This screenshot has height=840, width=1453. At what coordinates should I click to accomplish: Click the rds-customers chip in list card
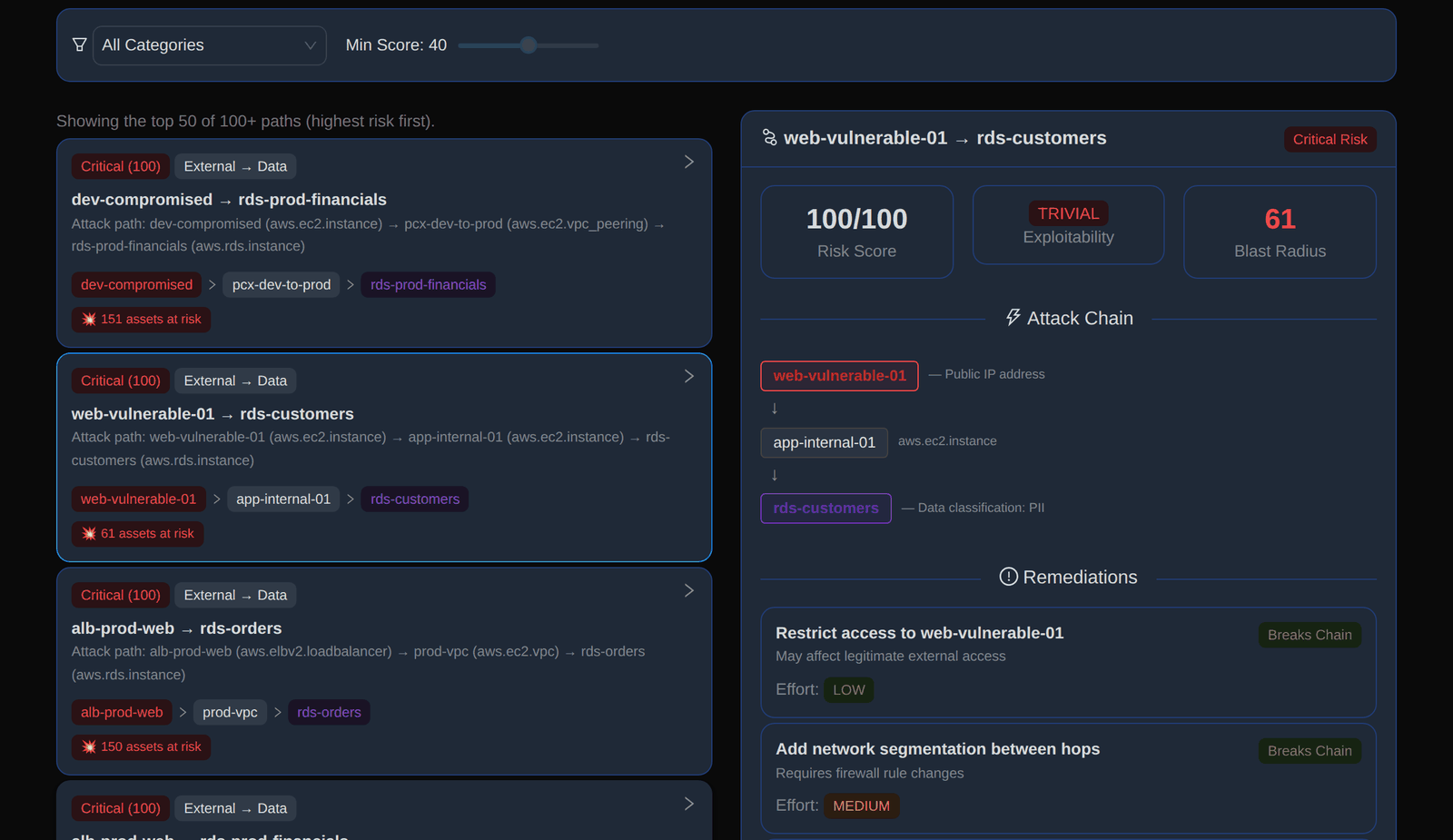(x=415, y=499)
